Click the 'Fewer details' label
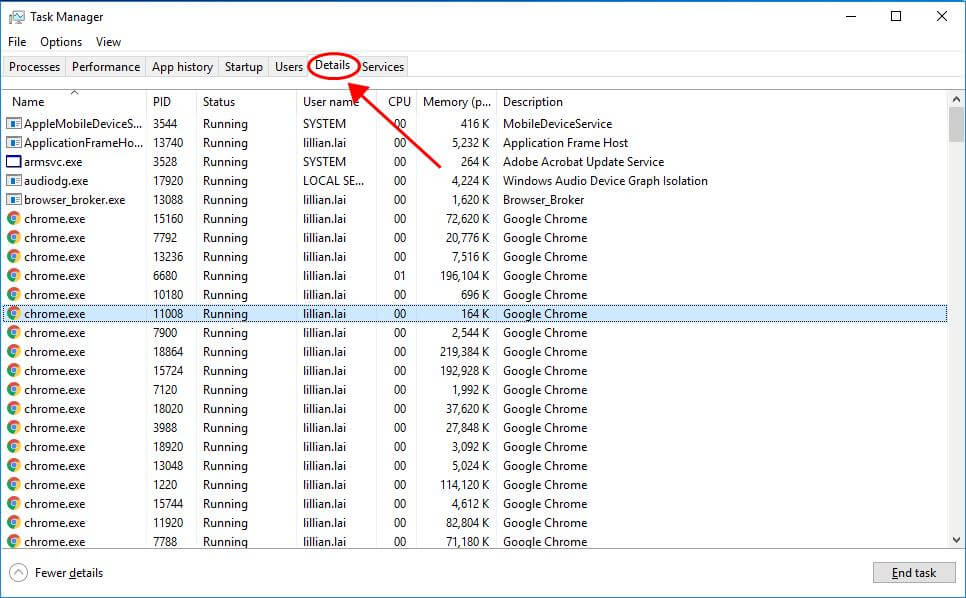This screenshot has height=598, width=966. (x=69, y=573)
